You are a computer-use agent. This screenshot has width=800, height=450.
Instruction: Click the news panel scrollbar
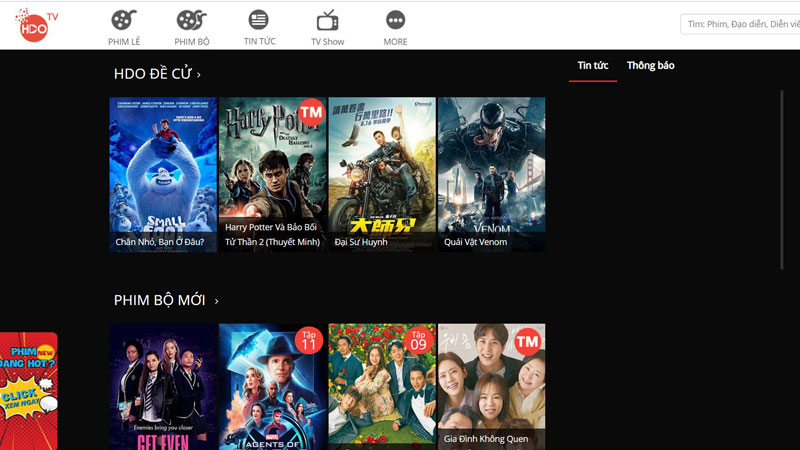(781, 180)
